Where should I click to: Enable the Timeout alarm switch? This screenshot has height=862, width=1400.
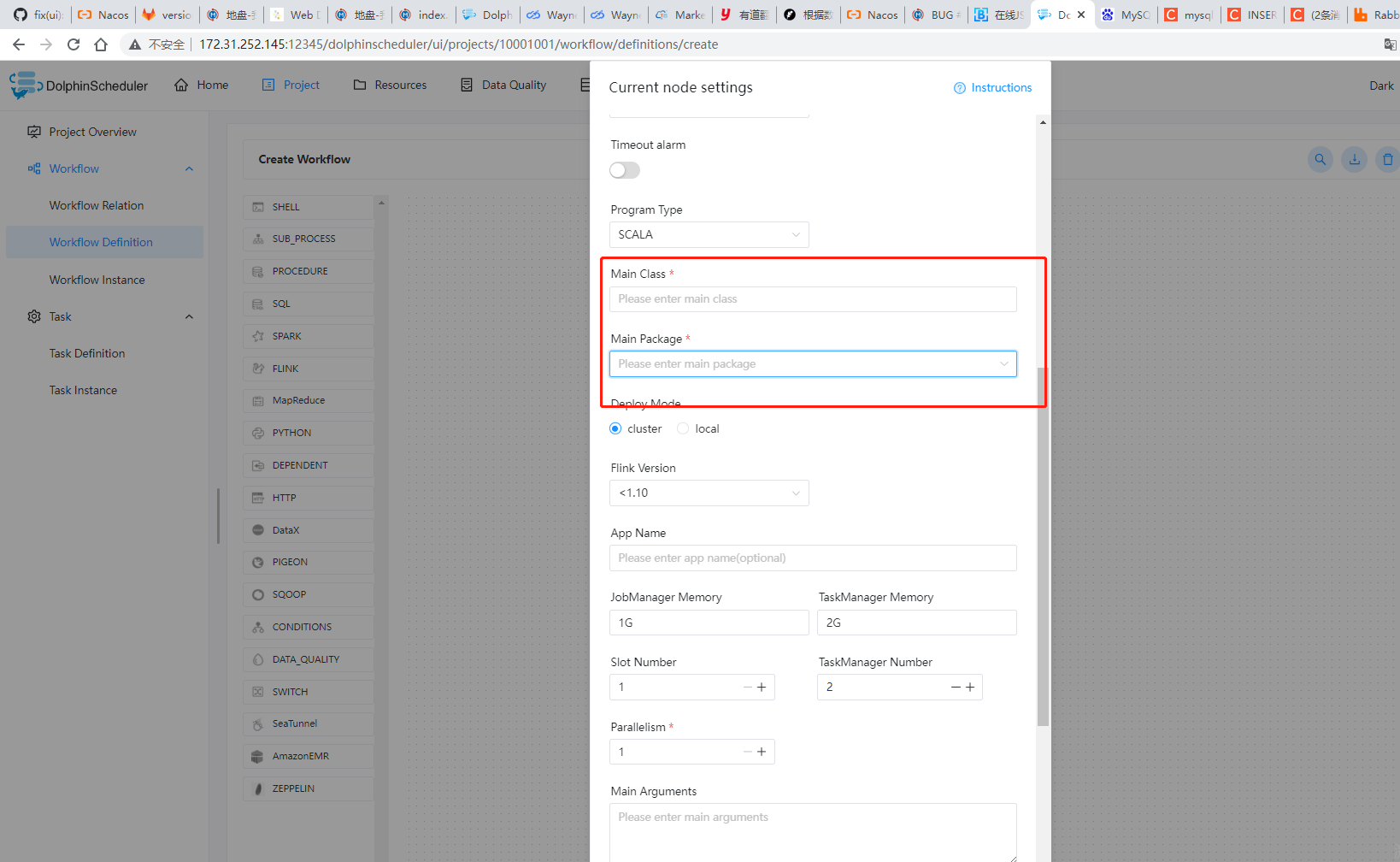click(x=624, y=170)
